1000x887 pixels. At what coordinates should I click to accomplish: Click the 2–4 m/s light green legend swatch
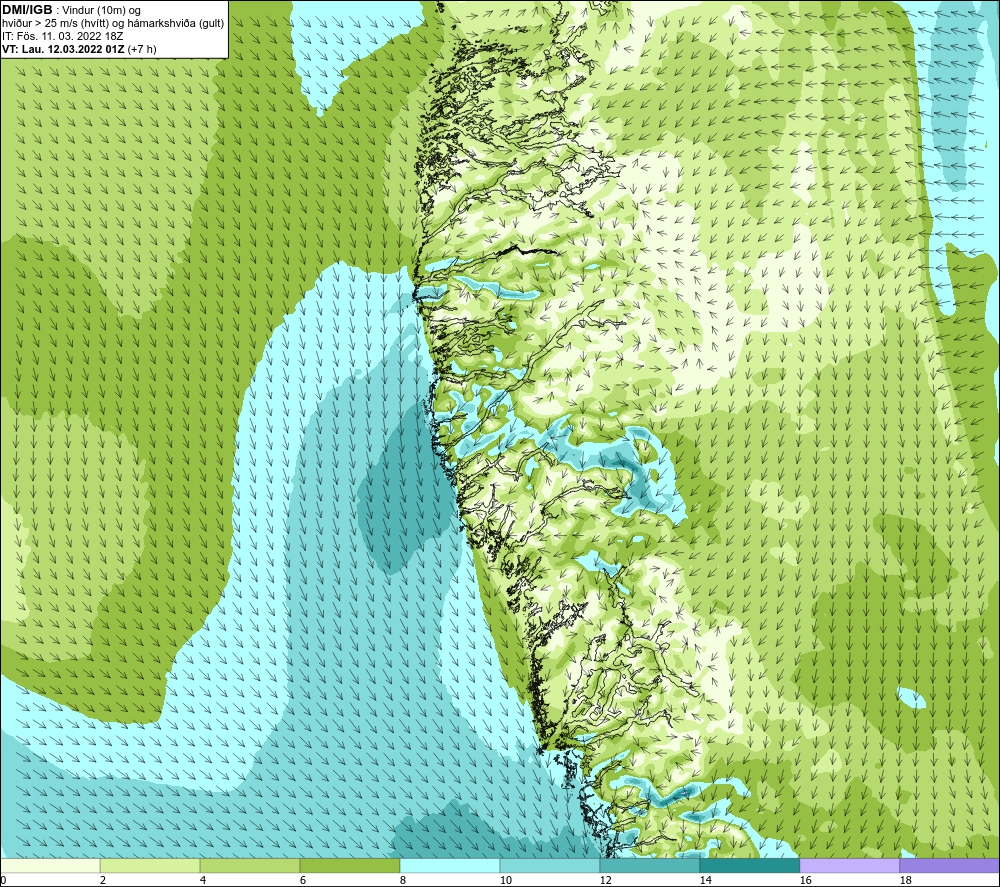(150, 865)
